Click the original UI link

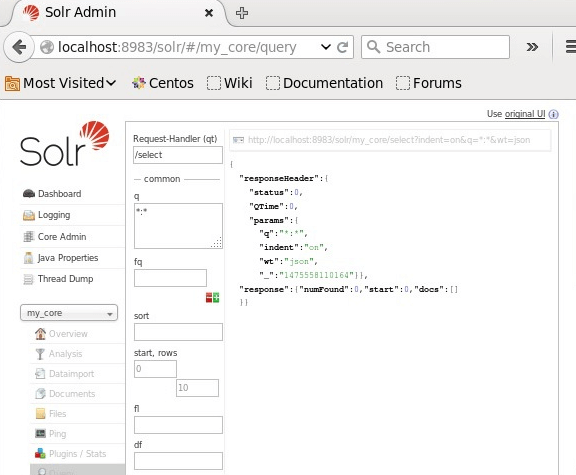click(525, 114)
